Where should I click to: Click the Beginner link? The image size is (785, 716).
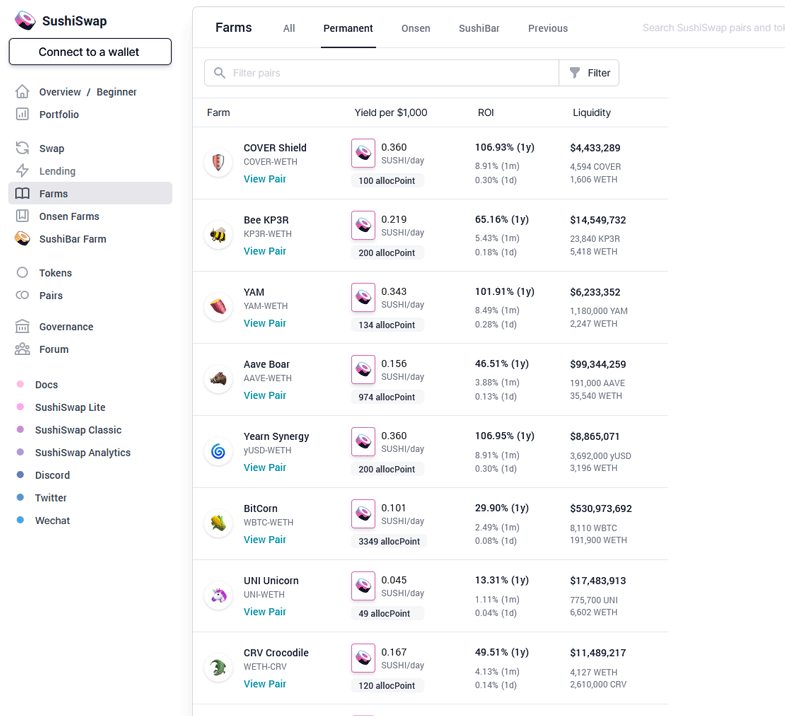116,92
